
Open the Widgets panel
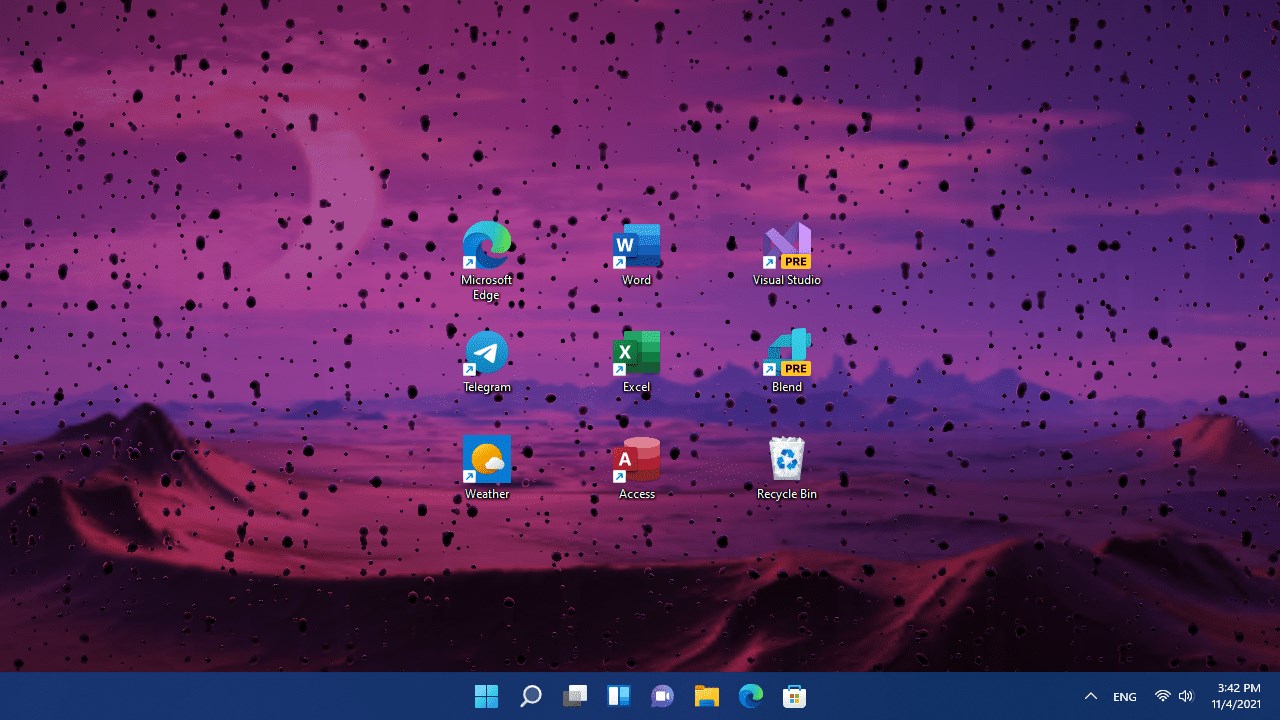[619, 696]
